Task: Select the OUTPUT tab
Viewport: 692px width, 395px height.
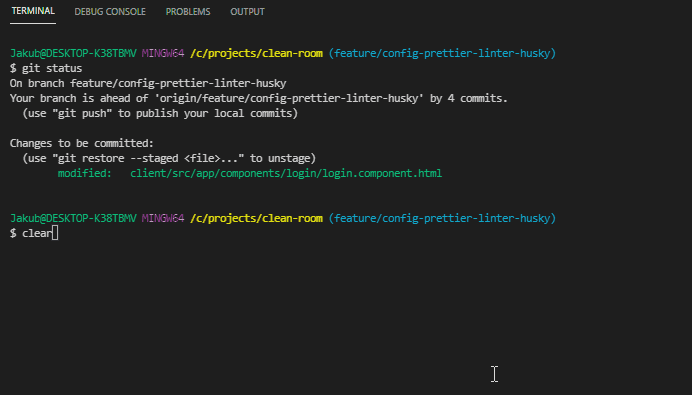Action: 247,12
